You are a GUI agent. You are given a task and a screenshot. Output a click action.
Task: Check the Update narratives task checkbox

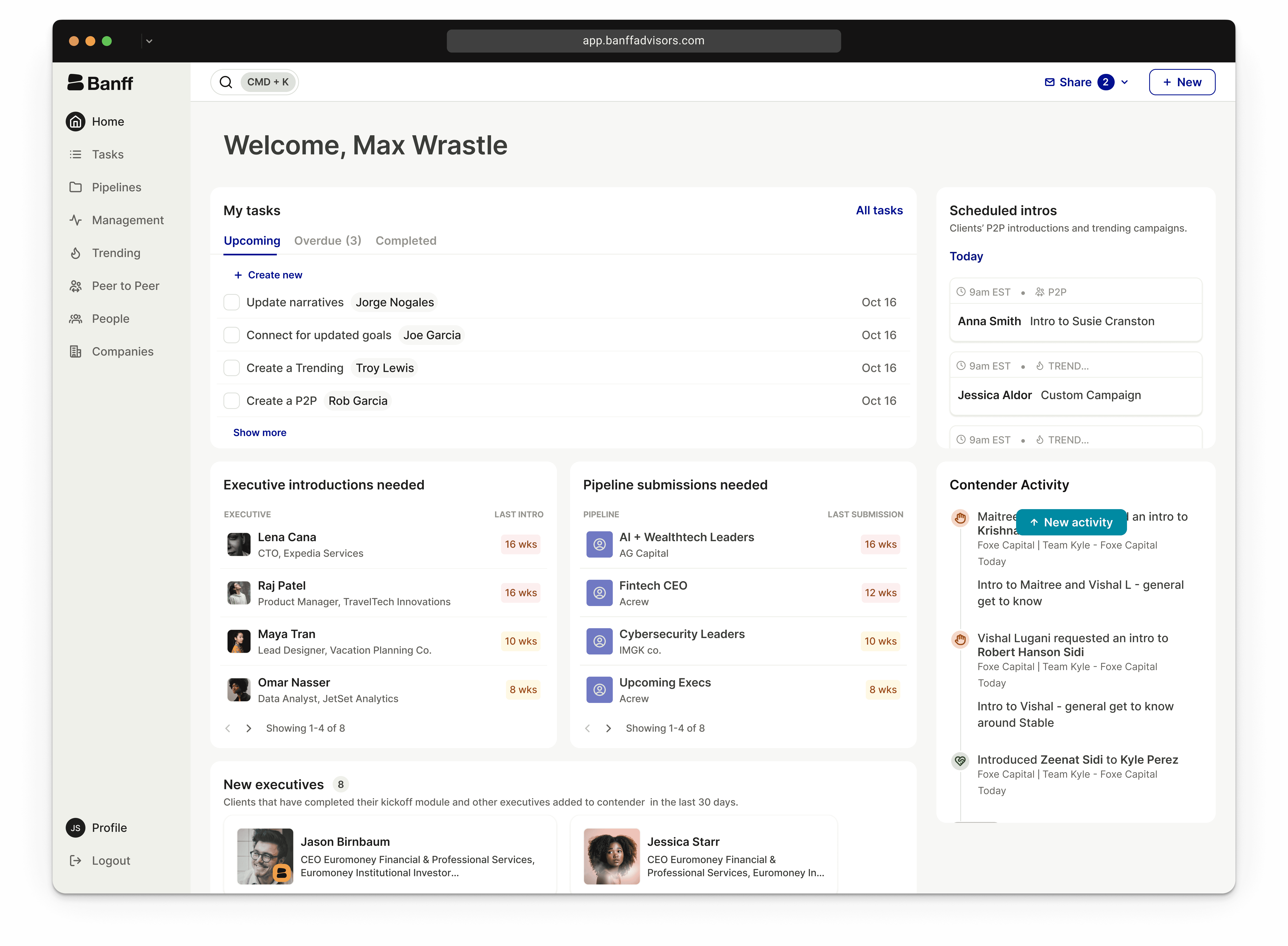[231, 302]
